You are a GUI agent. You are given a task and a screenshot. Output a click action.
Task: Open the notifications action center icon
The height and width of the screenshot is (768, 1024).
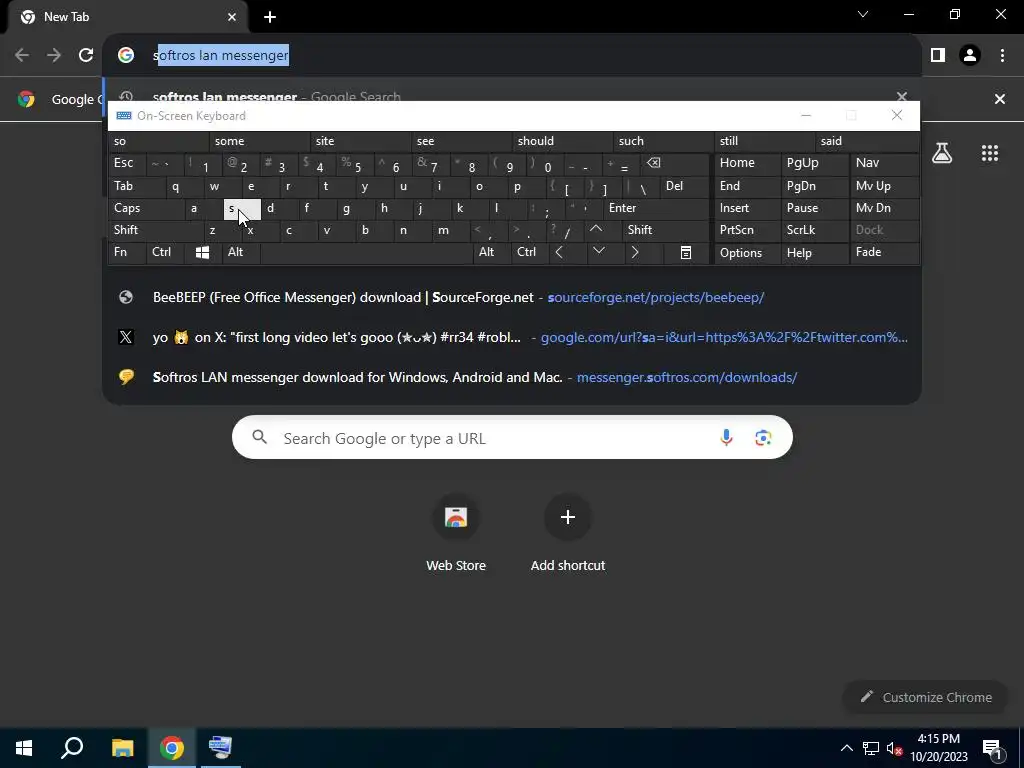993,748
